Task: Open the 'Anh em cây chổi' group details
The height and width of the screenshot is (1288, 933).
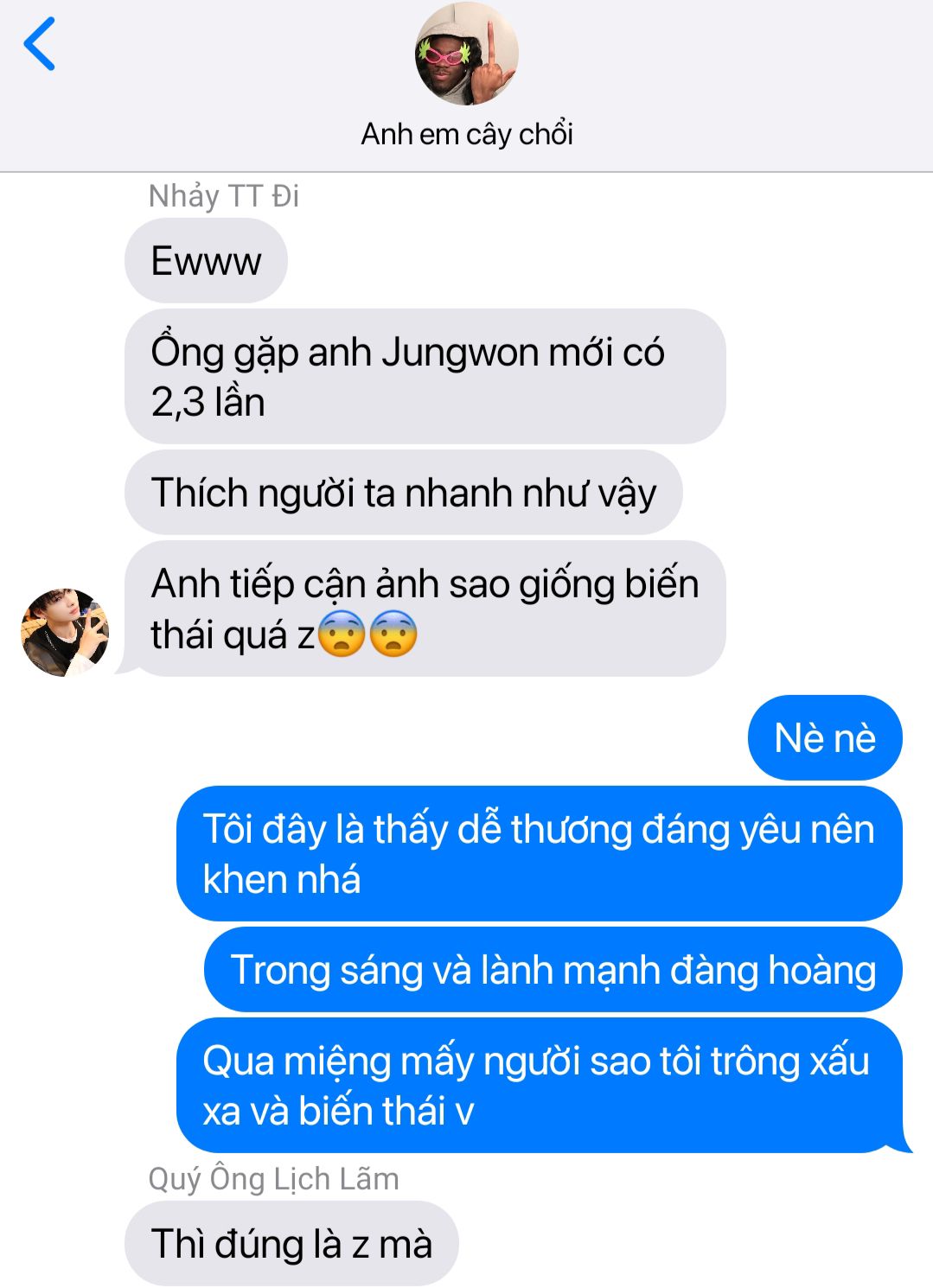Action: pos(467,134)
